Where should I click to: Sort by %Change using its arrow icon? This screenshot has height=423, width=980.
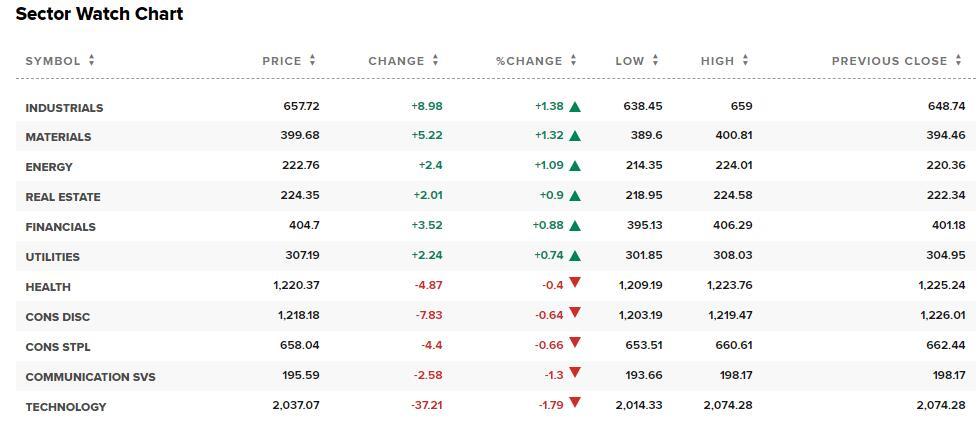coord(574,61)
